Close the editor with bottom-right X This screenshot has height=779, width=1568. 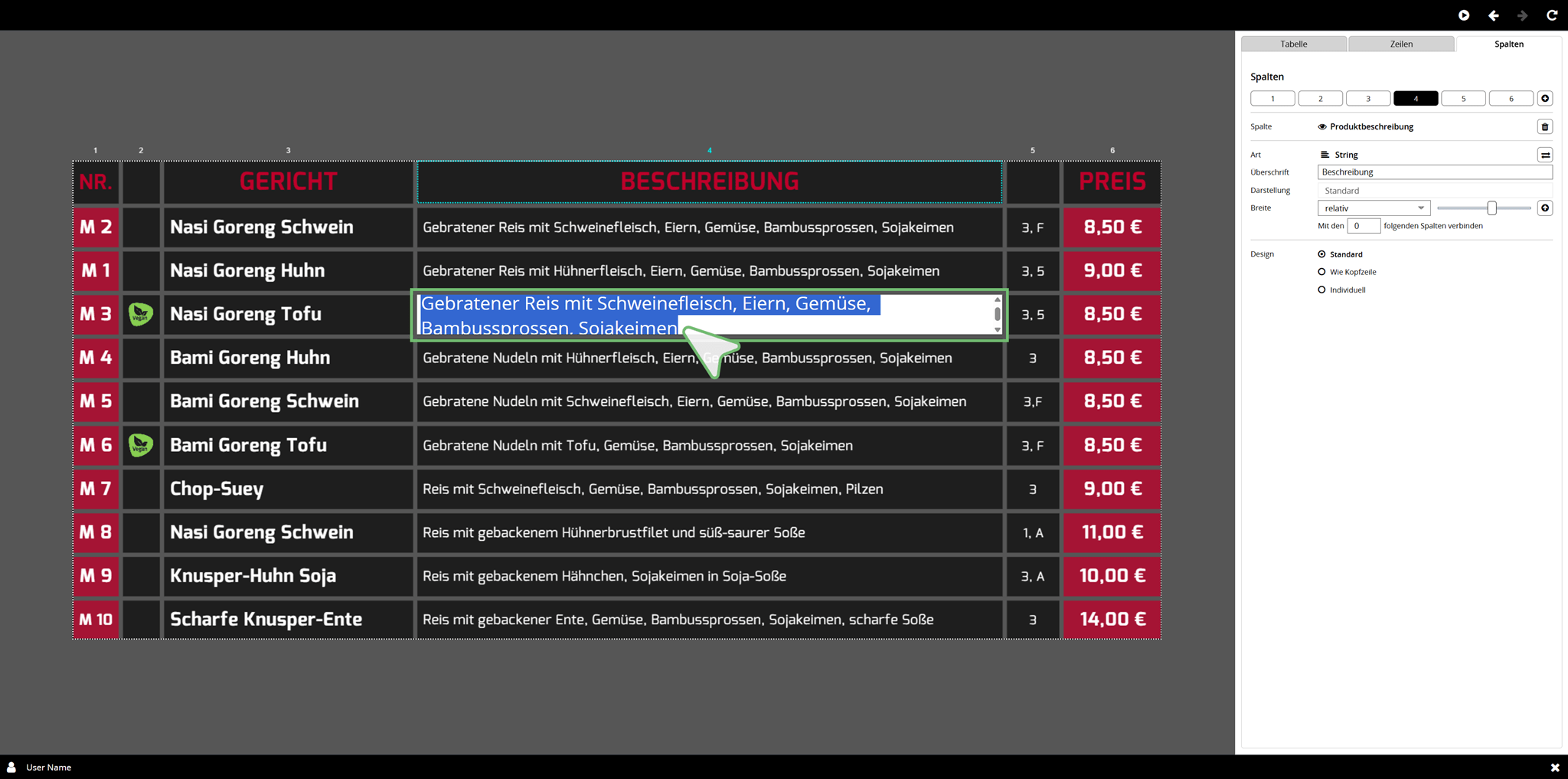pyautogui.click(x=1554, y=767)
